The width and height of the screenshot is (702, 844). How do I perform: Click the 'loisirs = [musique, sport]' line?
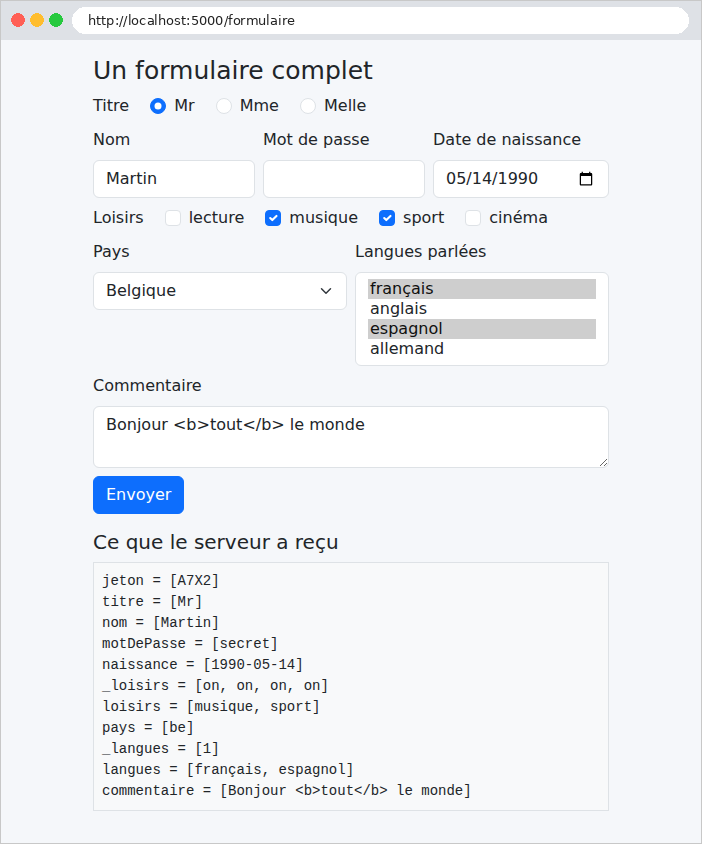click(211, 706)
